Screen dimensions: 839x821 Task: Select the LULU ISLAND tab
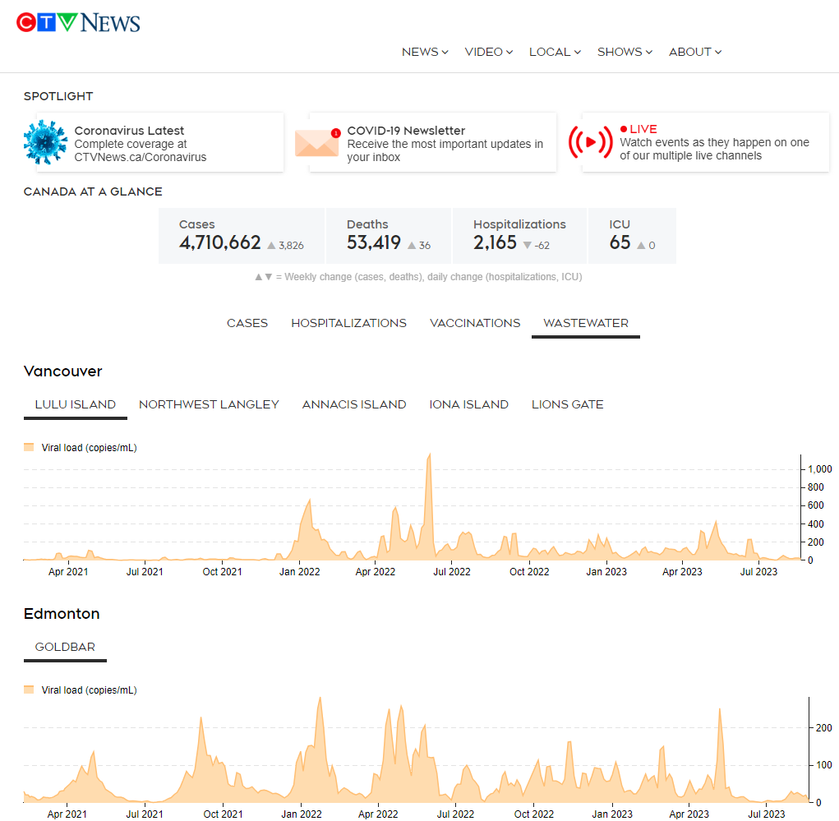point(75,405)
